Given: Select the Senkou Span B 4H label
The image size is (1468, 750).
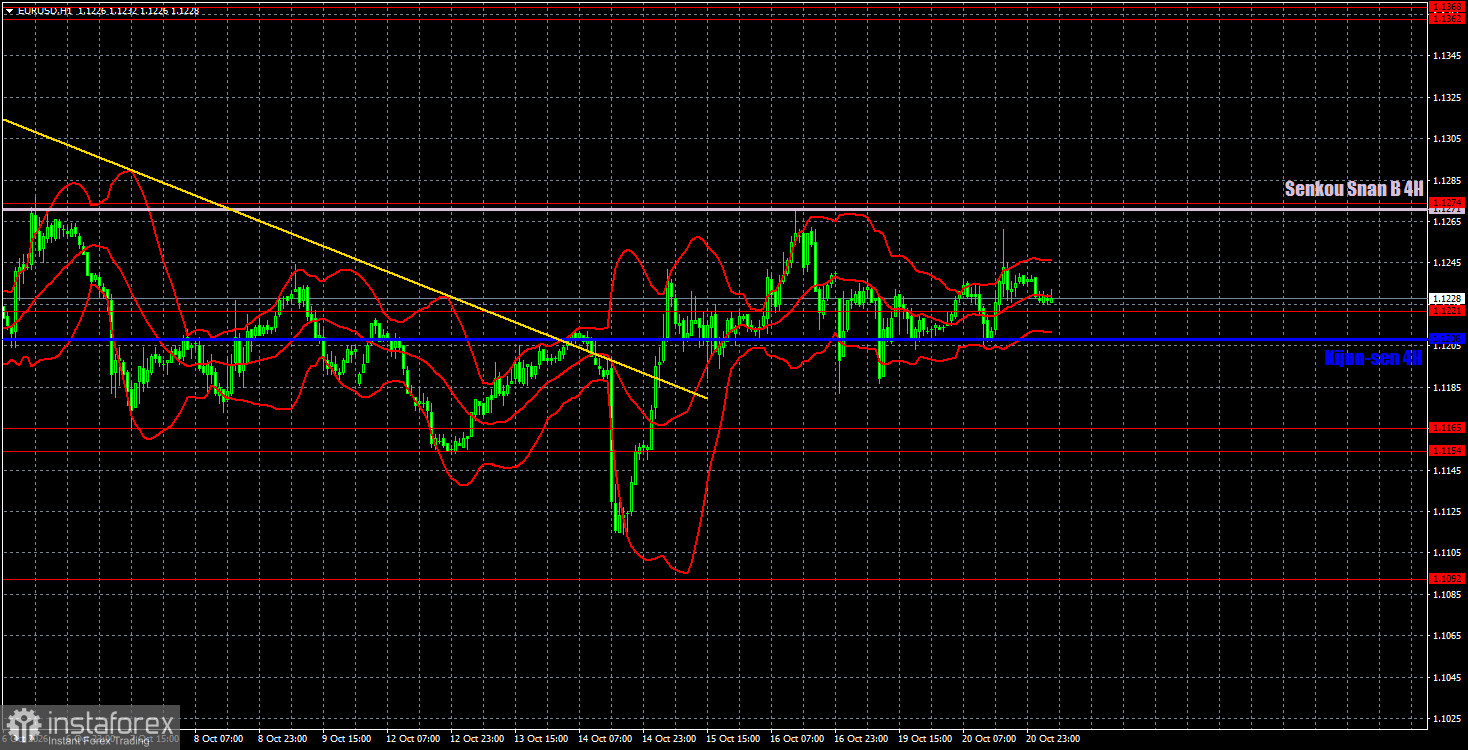Looking at the screenshot, I should (x=1353, y=188).
